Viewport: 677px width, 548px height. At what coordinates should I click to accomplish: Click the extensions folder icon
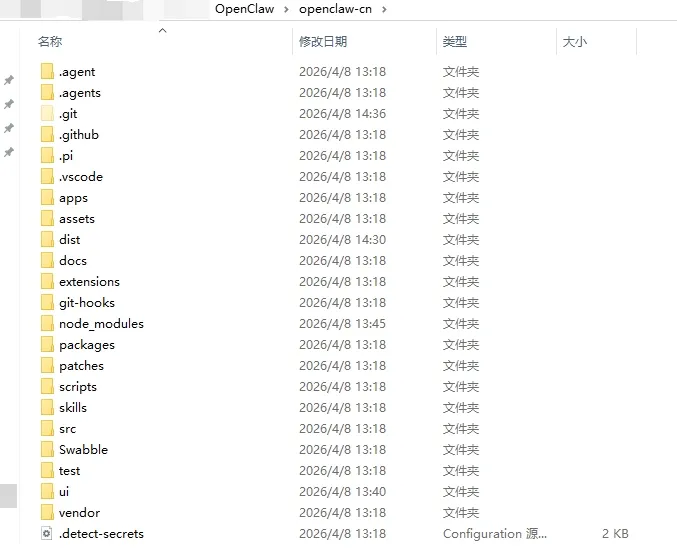(47, 282)
